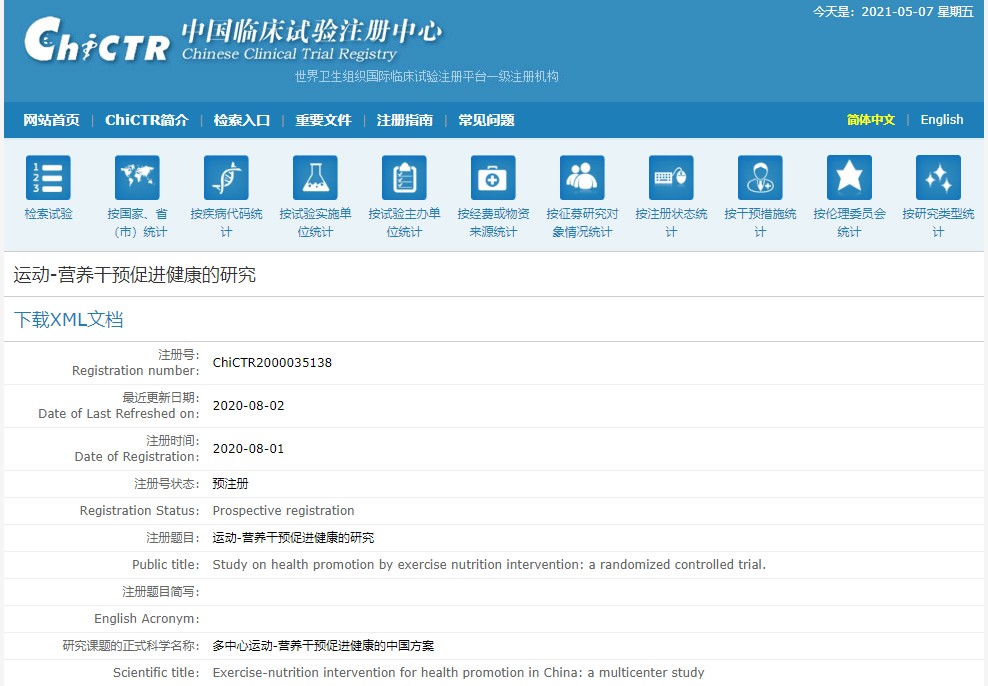The width and height of the screenshot is (988, 686).
Task: Open the 检索试验 search trials icon
Action: tap(48, 177)
